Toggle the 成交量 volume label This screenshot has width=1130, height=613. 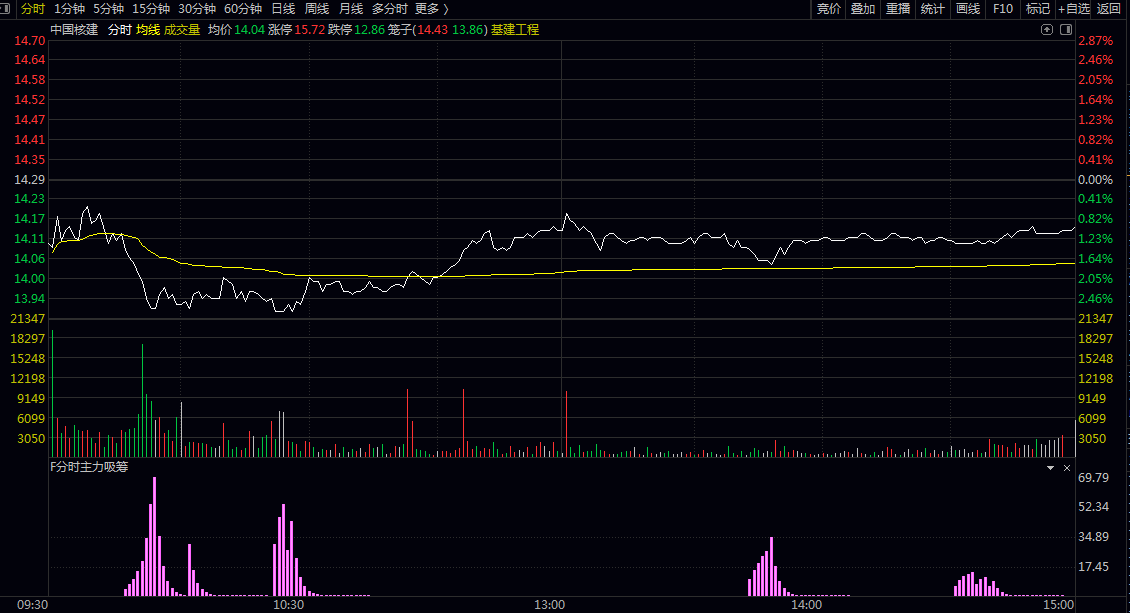click(x=182, y=30)
